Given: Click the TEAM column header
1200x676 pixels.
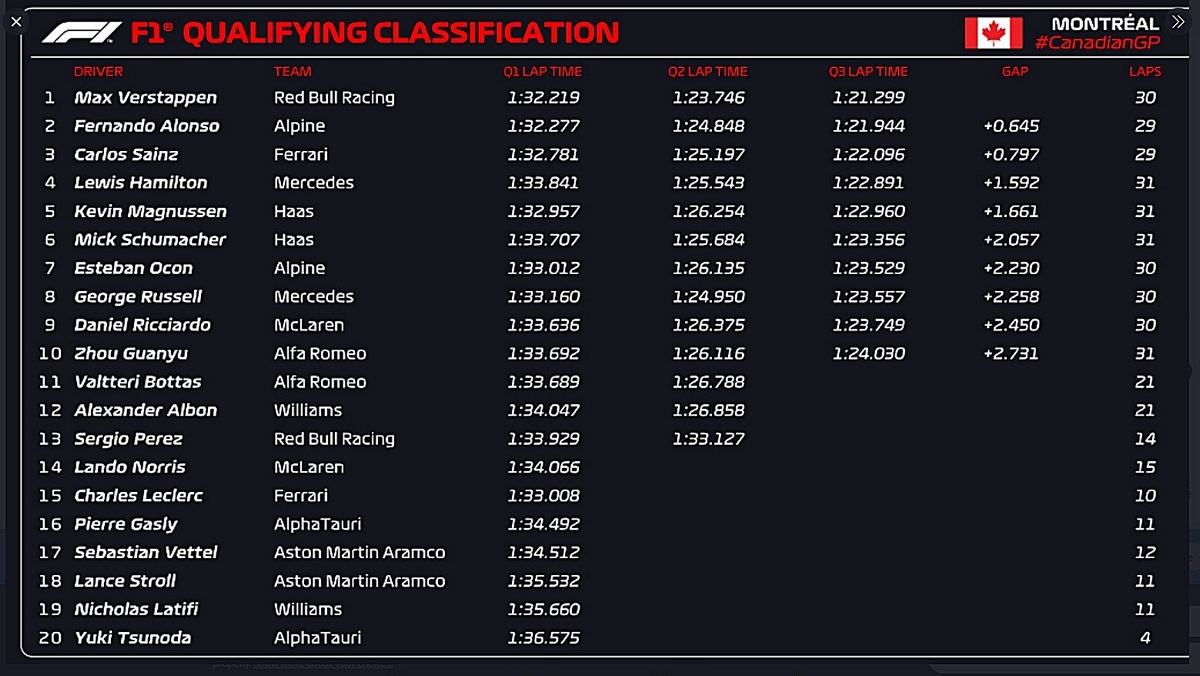Looking at the screenshot, I should coord(293,71).
